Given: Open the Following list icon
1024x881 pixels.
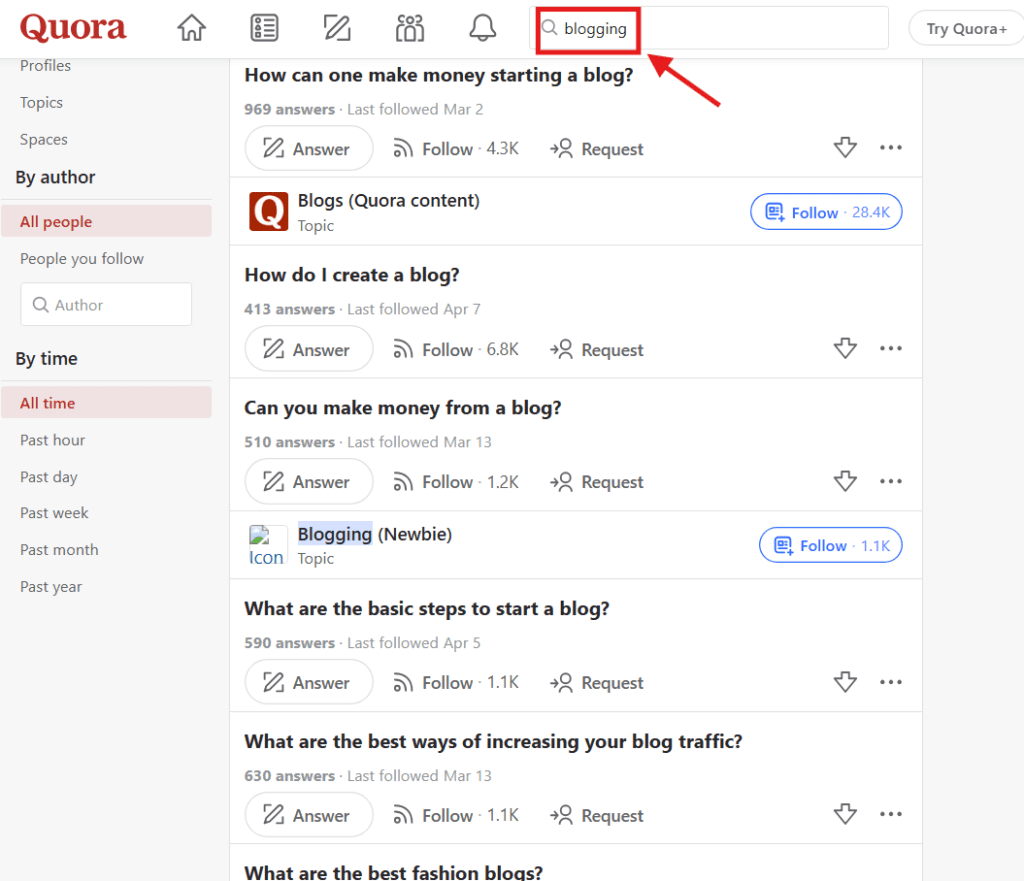Looking at the screenshot, I should pyautogui.click(x=264, y=28).
